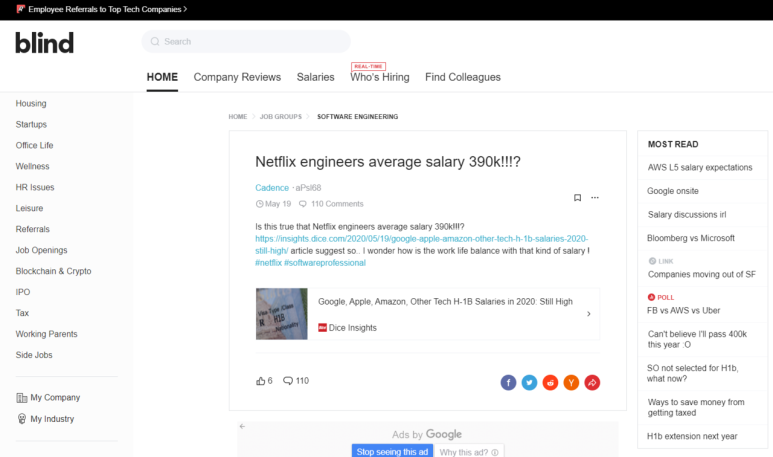Click the info icon beside Why this ad

495,452
